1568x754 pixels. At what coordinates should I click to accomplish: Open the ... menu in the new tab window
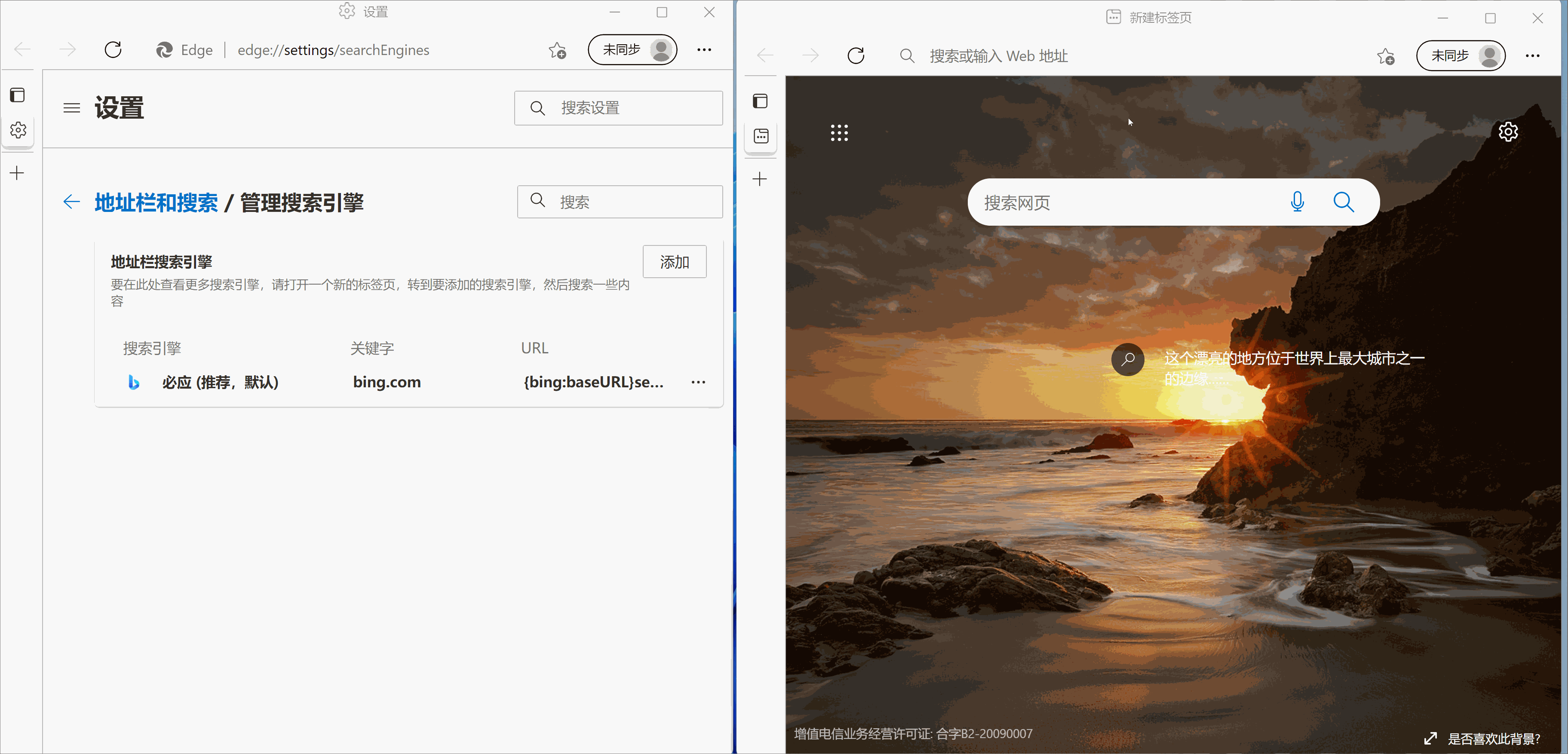(x=1532, y=55)
